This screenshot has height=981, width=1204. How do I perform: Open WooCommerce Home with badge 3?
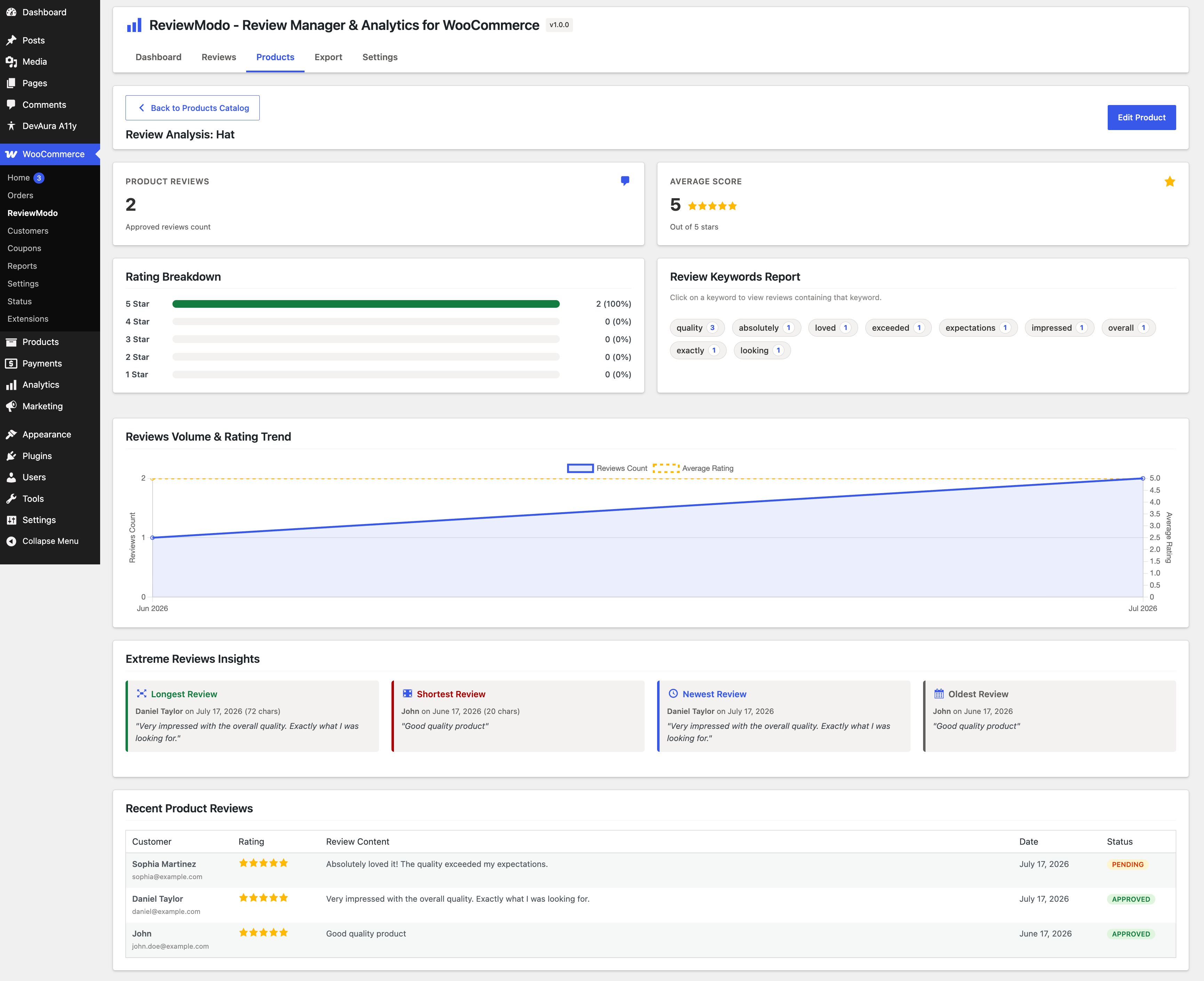(25, 177)
